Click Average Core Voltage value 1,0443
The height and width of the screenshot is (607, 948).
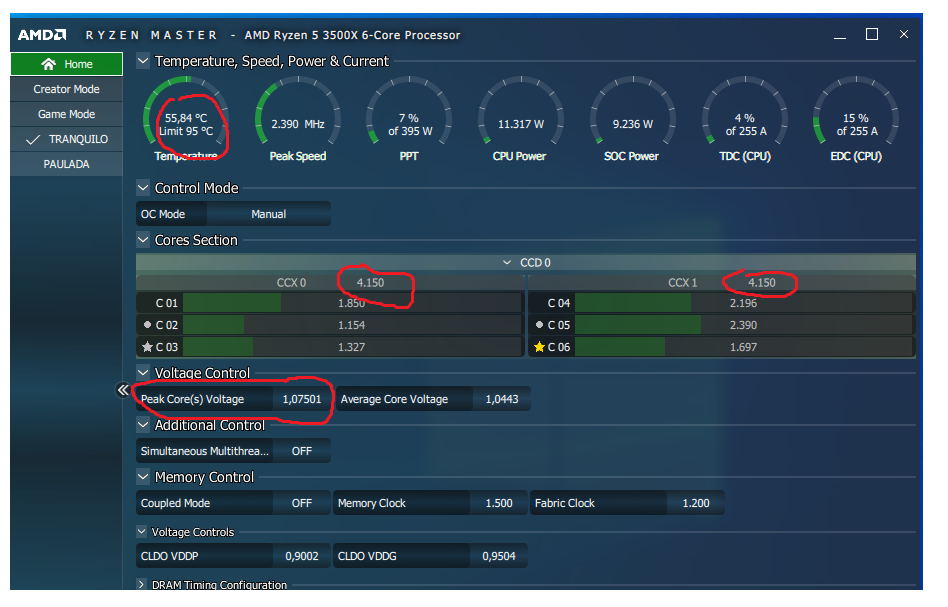click(x=502, y=399)
